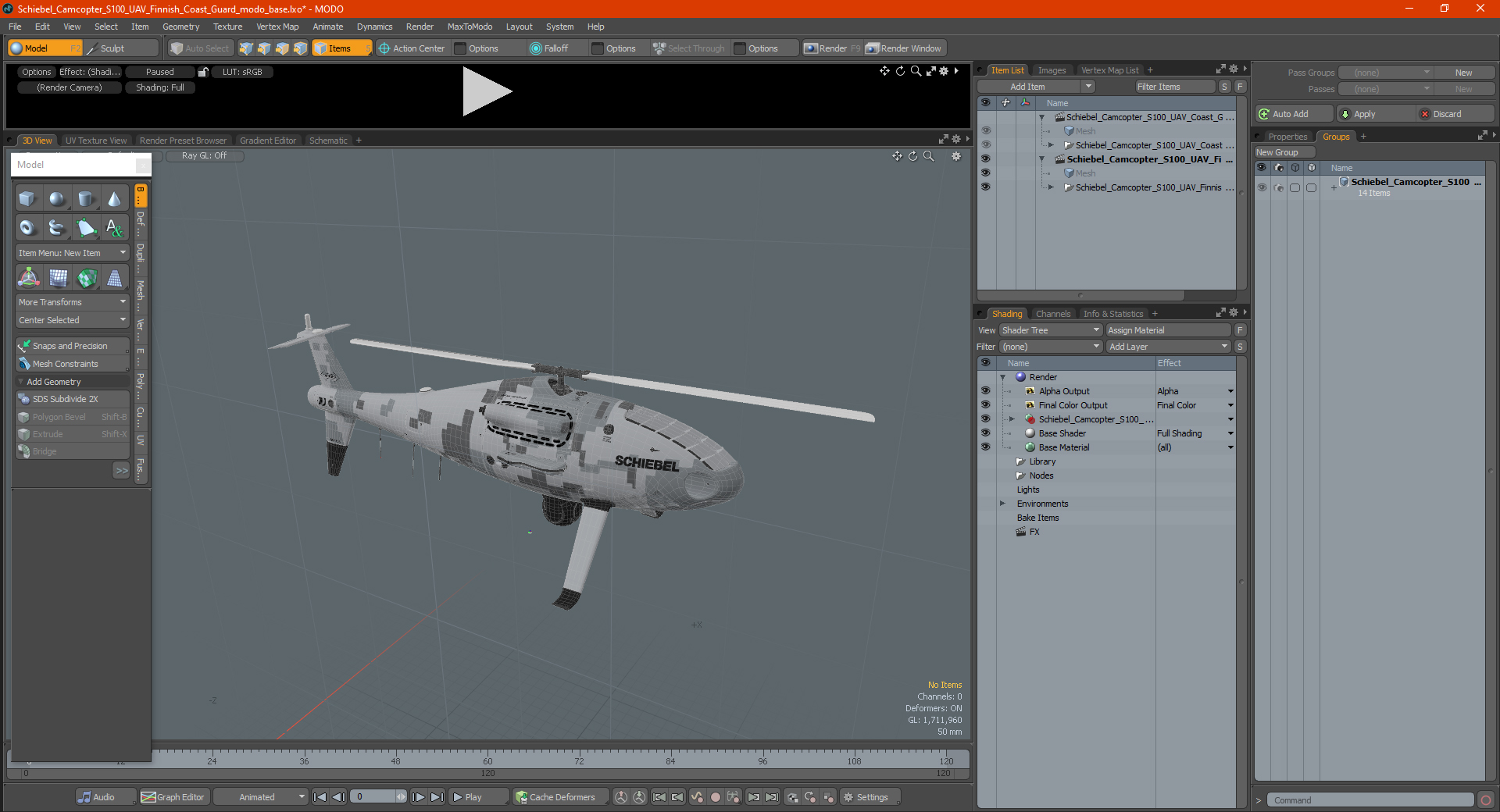The width and height of the screenshot is (1500, 812).
Task: Switch to the Schematic tab
Action: (x=328, y=141)
